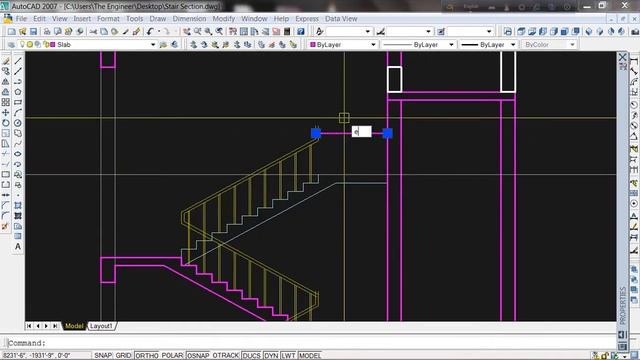Toggle ORTHO mode in status bar
Image resolution: width=640 pixels, height=360 pixels.
(x=147, y=356)
